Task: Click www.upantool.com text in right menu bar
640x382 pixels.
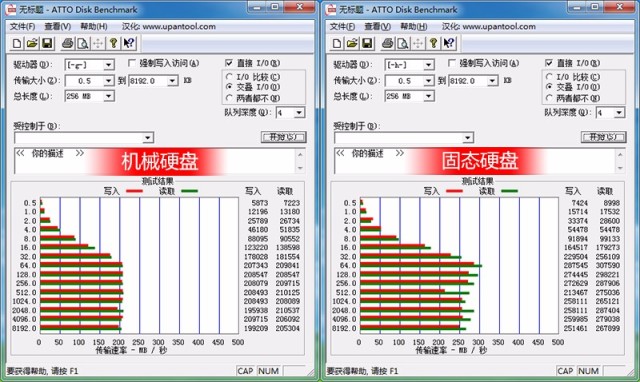Action: [499, 27]
